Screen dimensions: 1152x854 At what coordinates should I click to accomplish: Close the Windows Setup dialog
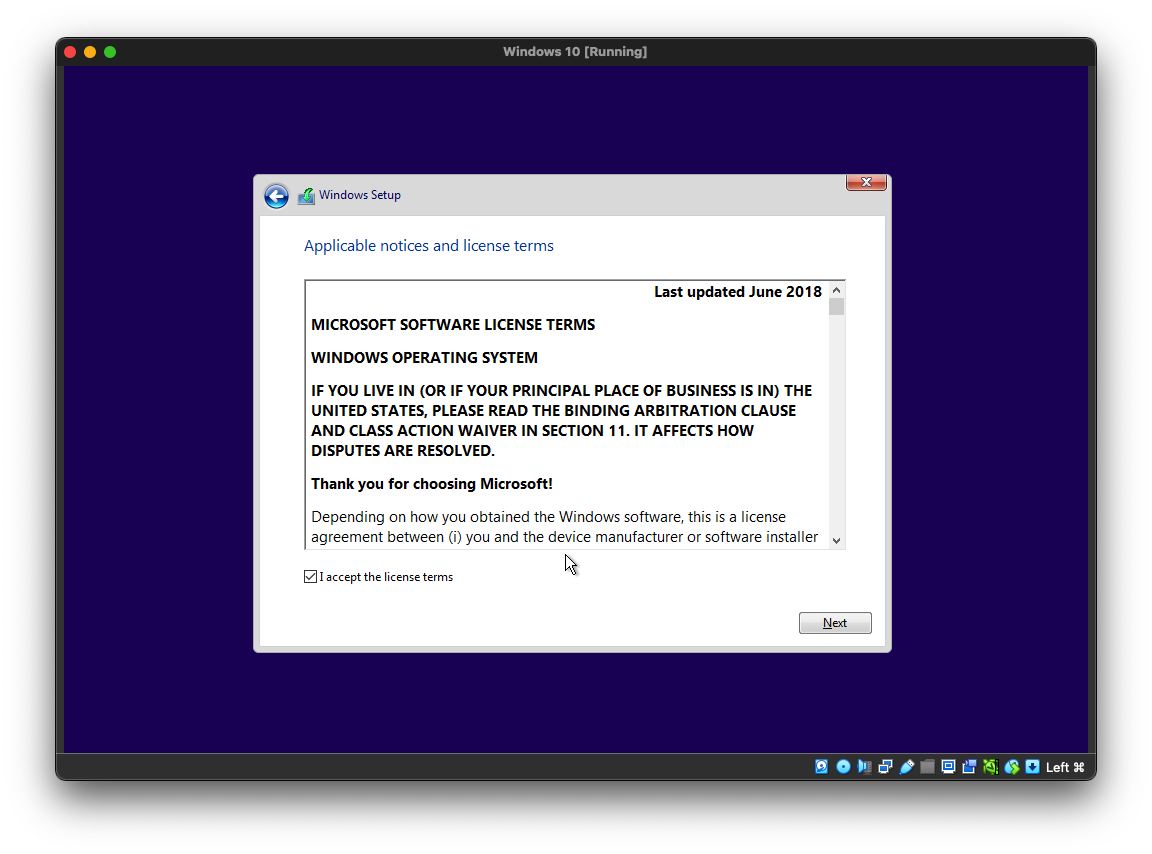tap(866, 182)
